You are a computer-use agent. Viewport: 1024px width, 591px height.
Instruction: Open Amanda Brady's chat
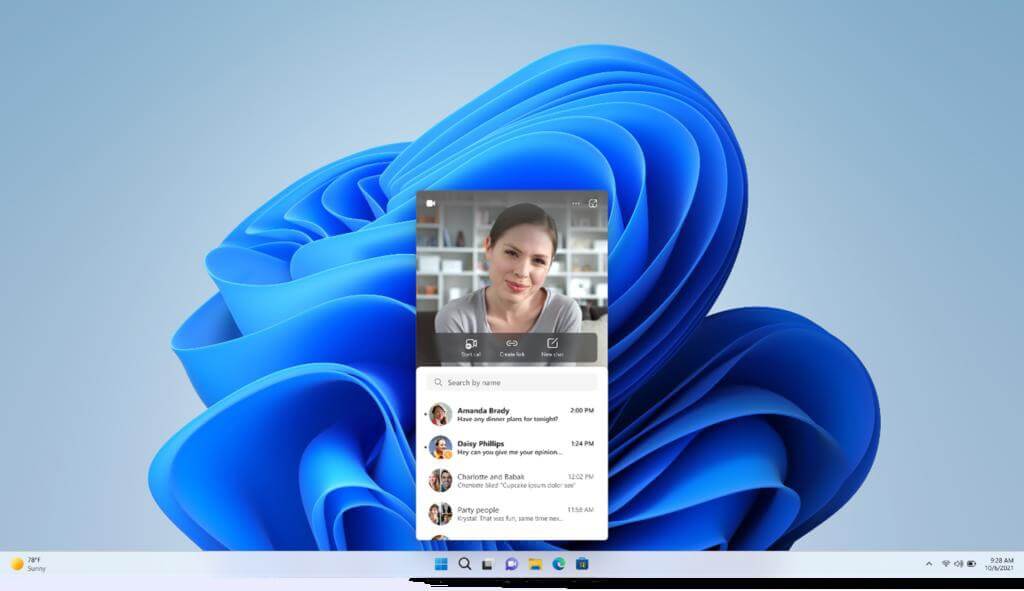[512, 414]
